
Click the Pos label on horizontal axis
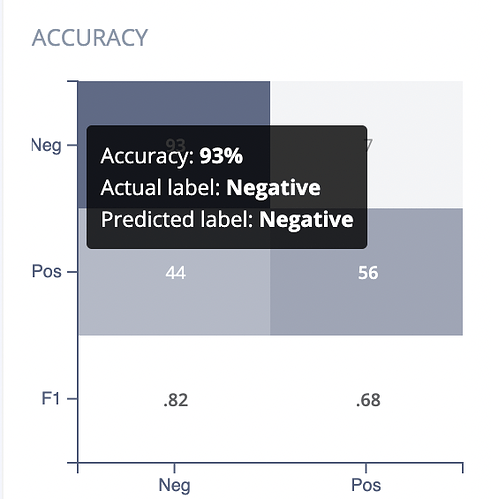366,485
